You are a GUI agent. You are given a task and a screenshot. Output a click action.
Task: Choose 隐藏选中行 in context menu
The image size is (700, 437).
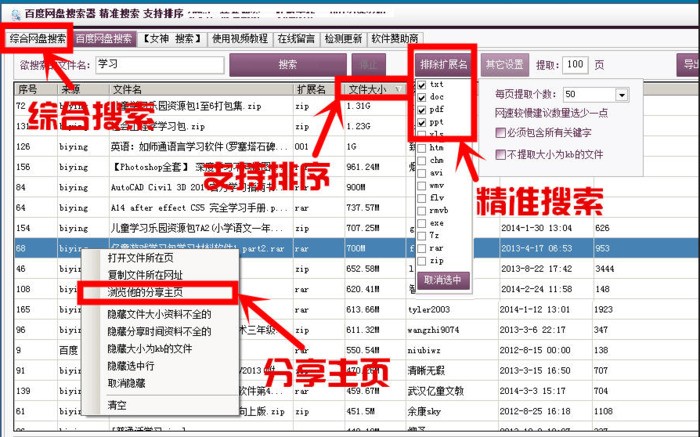(x=131, y=366)
